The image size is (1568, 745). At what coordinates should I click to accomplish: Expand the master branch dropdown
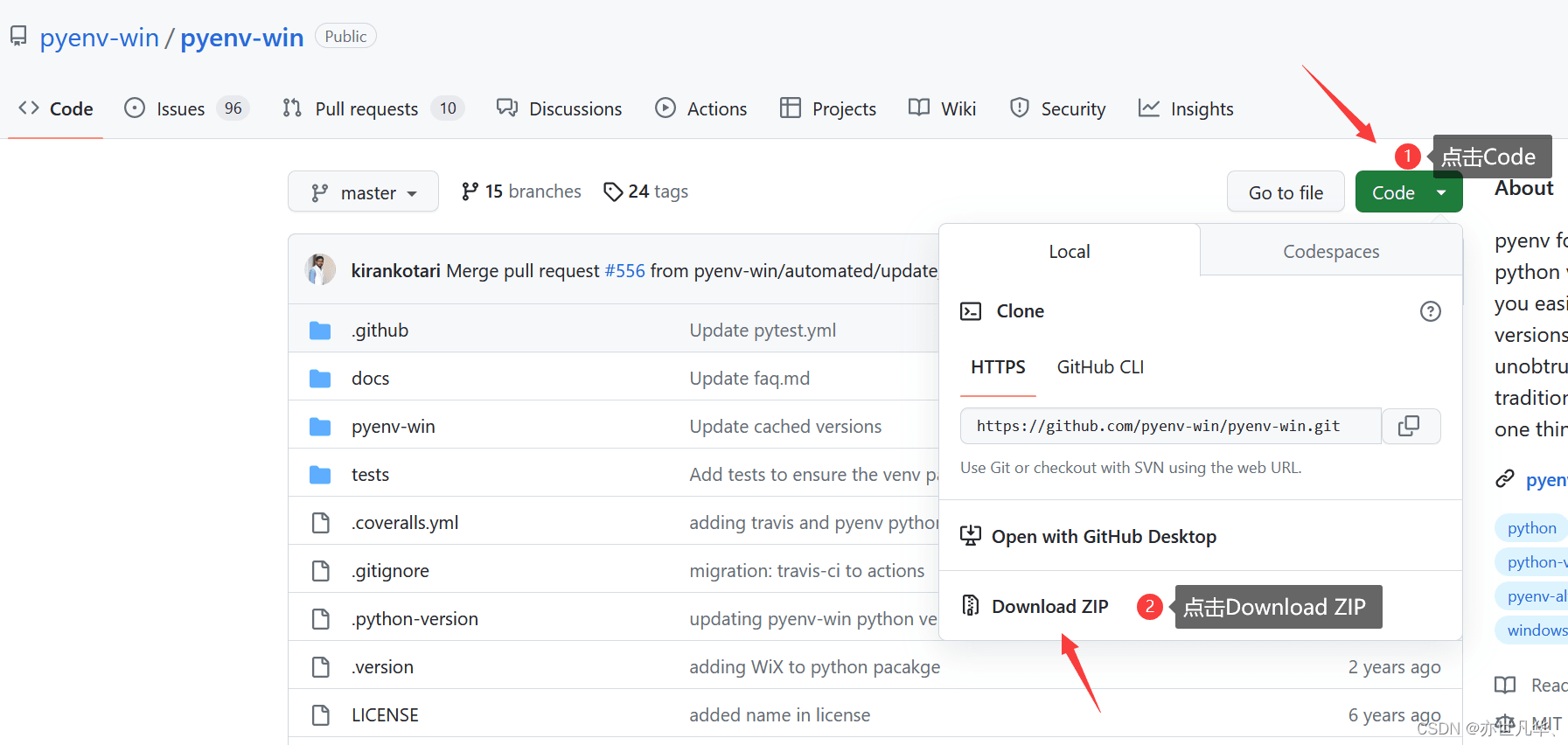click(x=363, y=191)
